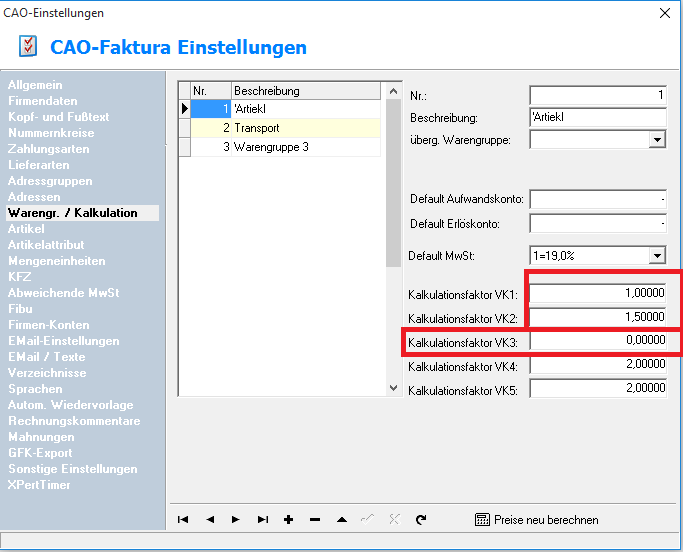Open EMail / Texte section

click(47, 357)
